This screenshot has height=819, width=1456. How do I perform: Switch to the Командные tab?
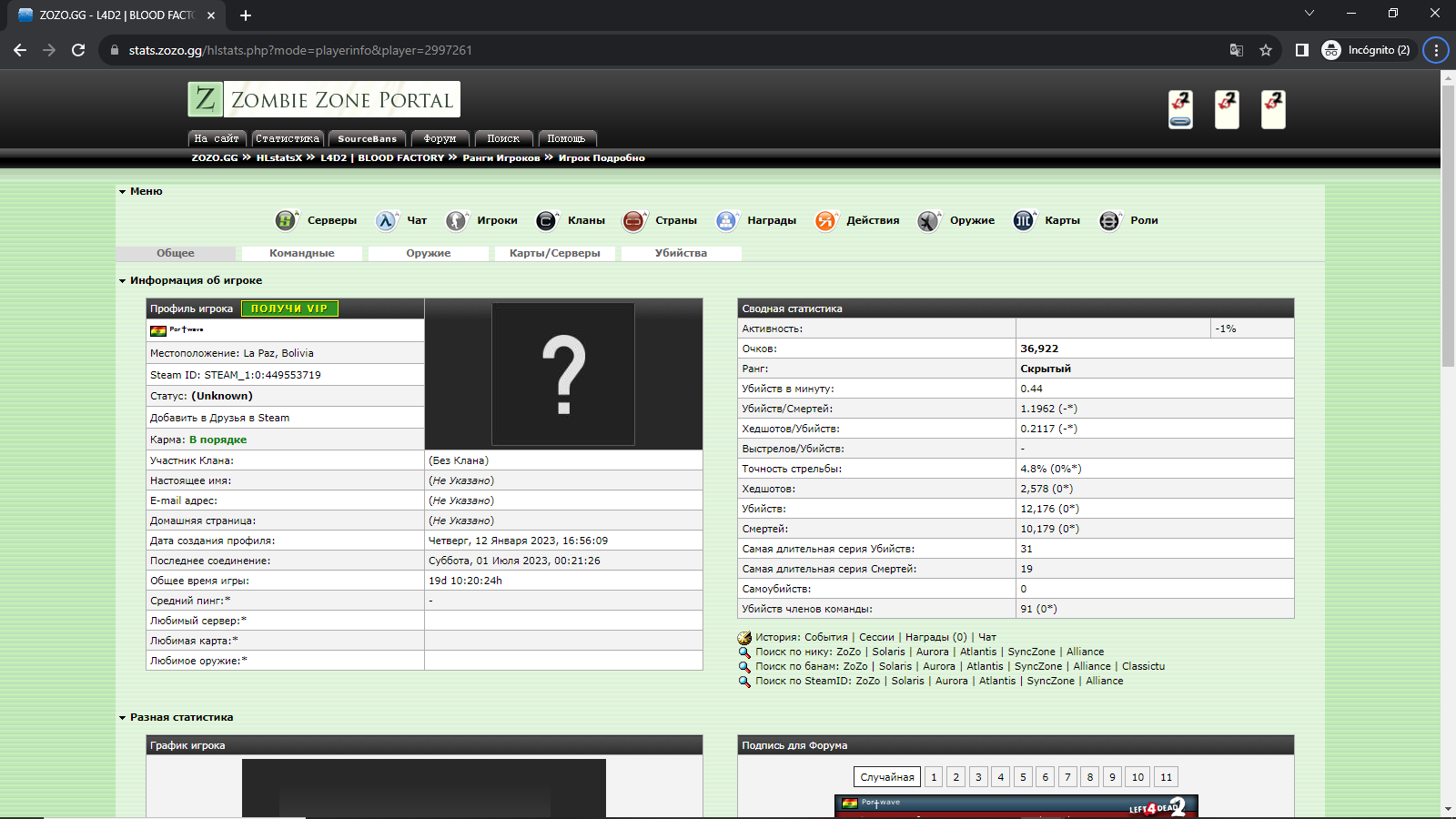pyautogui.click(x=302, y=254)
